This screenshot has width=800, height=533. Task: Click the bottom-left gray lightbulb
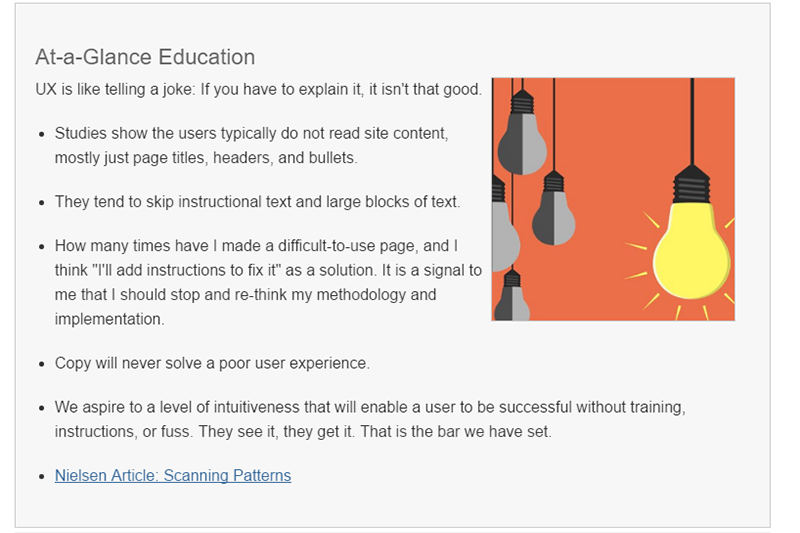[x=512, y=297]
